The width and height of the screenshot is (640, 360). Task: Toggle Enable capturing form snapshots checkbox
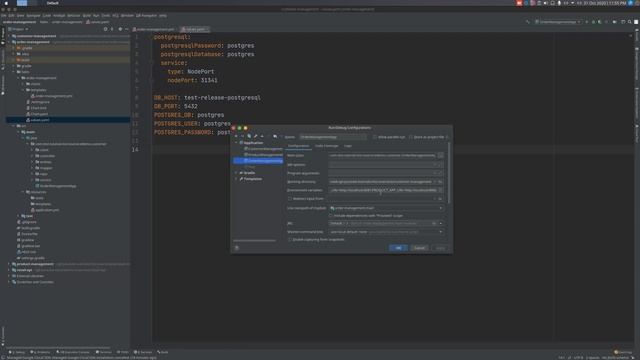pos(290,240)
